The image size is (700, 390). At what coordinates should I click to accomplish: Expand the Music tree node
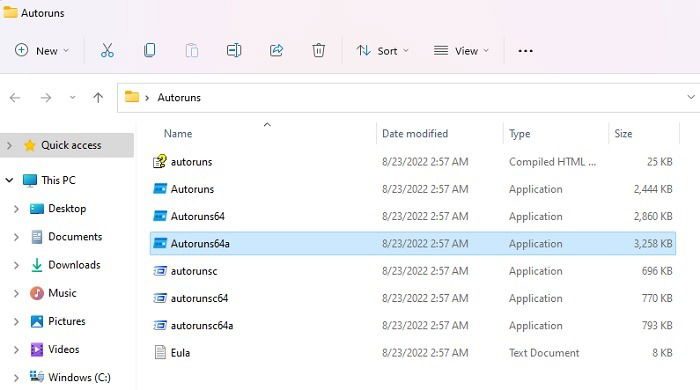tap(17, 293)
